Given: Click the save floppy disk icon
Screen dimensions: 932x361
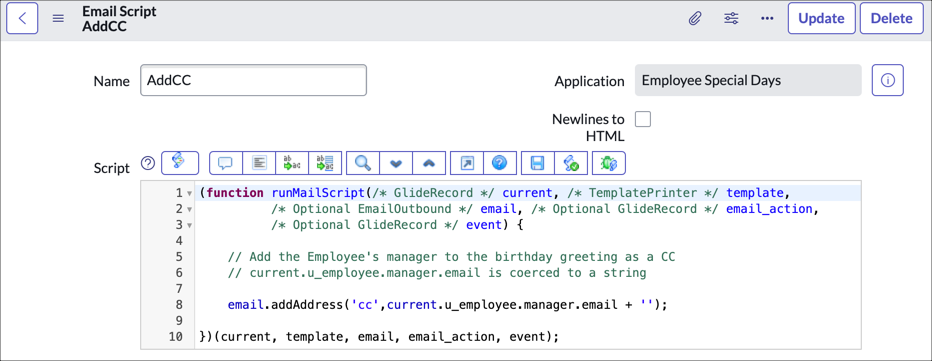Looking at the screenshot, I should [537, 163].
